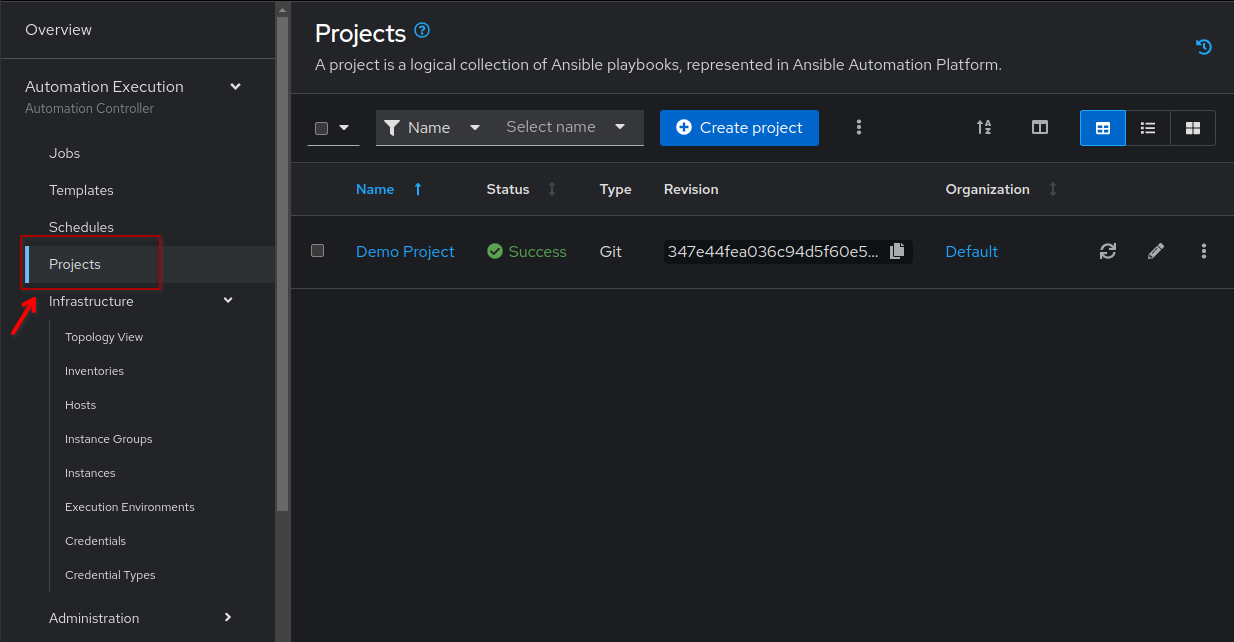The image size is (1234, 642).
Task: Click the Organization column header
Action: pos(987,189)
